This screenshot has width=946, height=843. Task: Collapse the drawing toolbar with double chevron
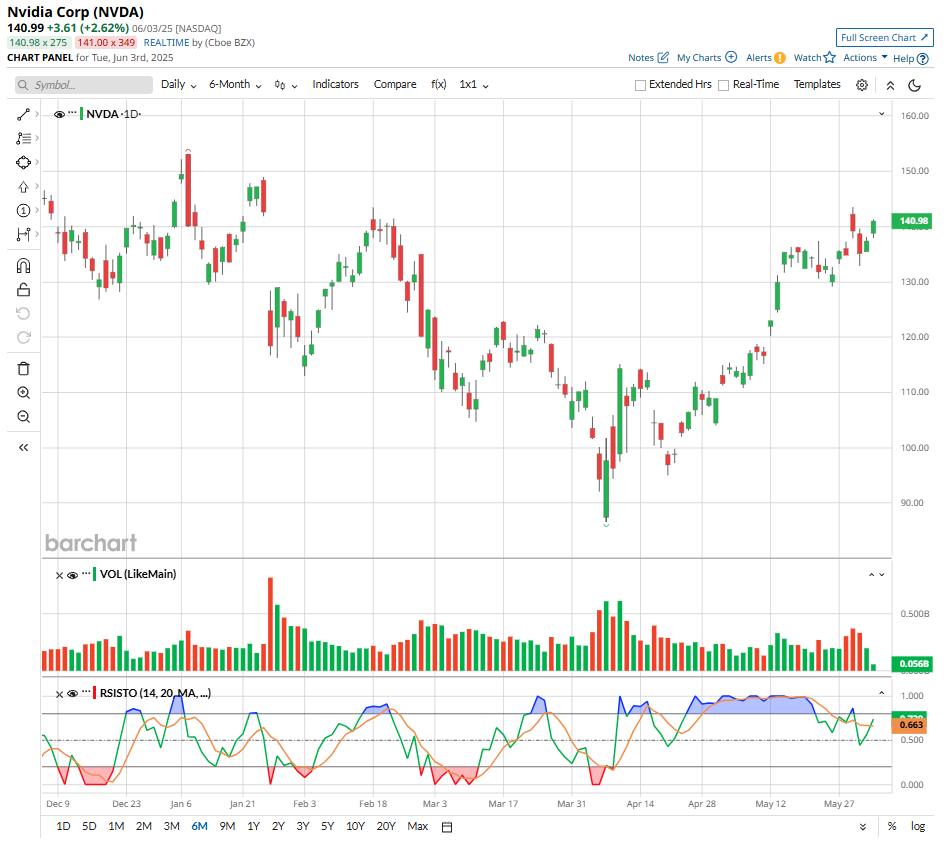pyautogui.click(x=24, y=448)
